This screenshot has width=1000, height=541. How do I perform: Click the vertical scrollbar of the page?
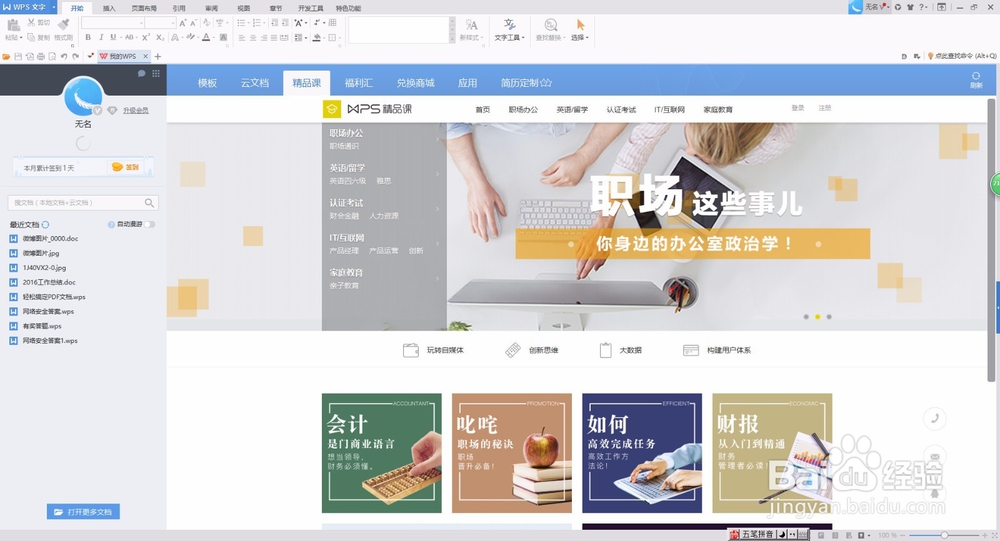992,240
